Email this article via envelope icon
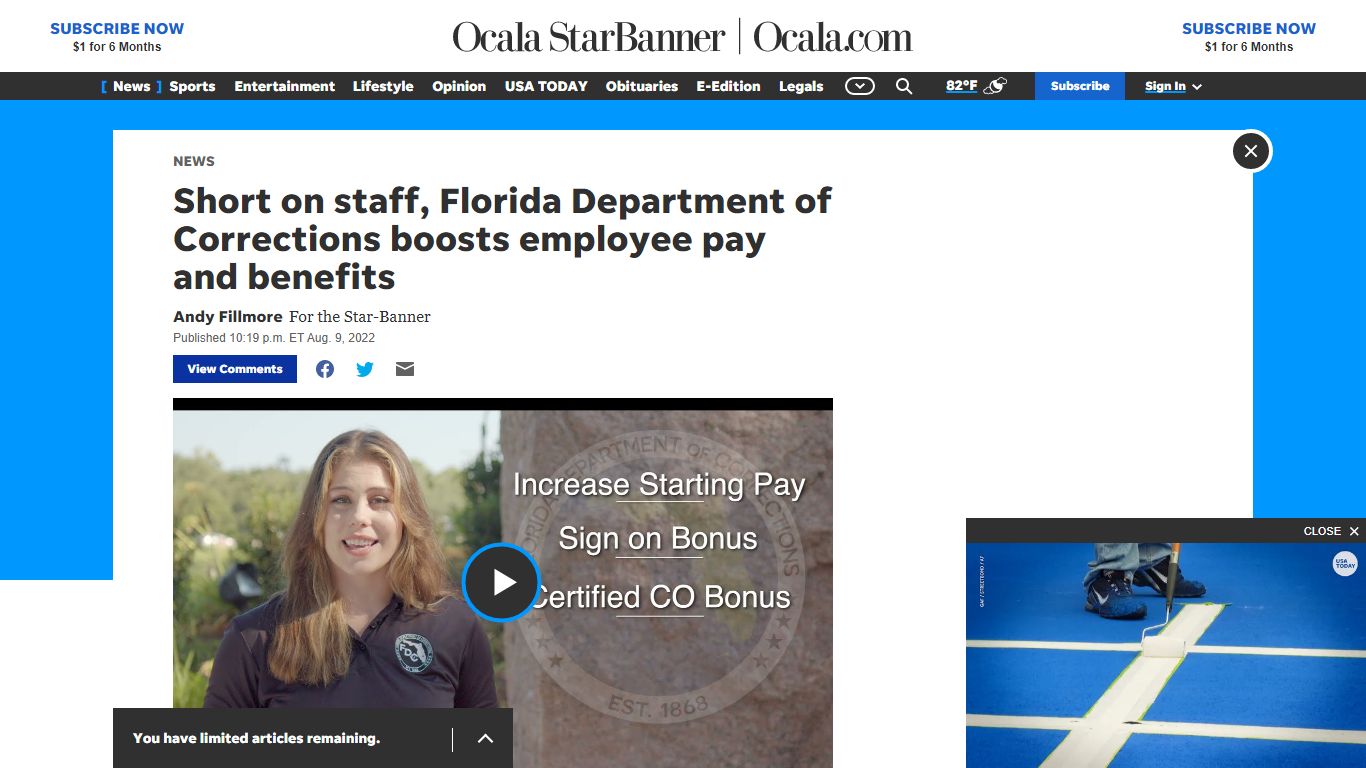 pos(405,369)
